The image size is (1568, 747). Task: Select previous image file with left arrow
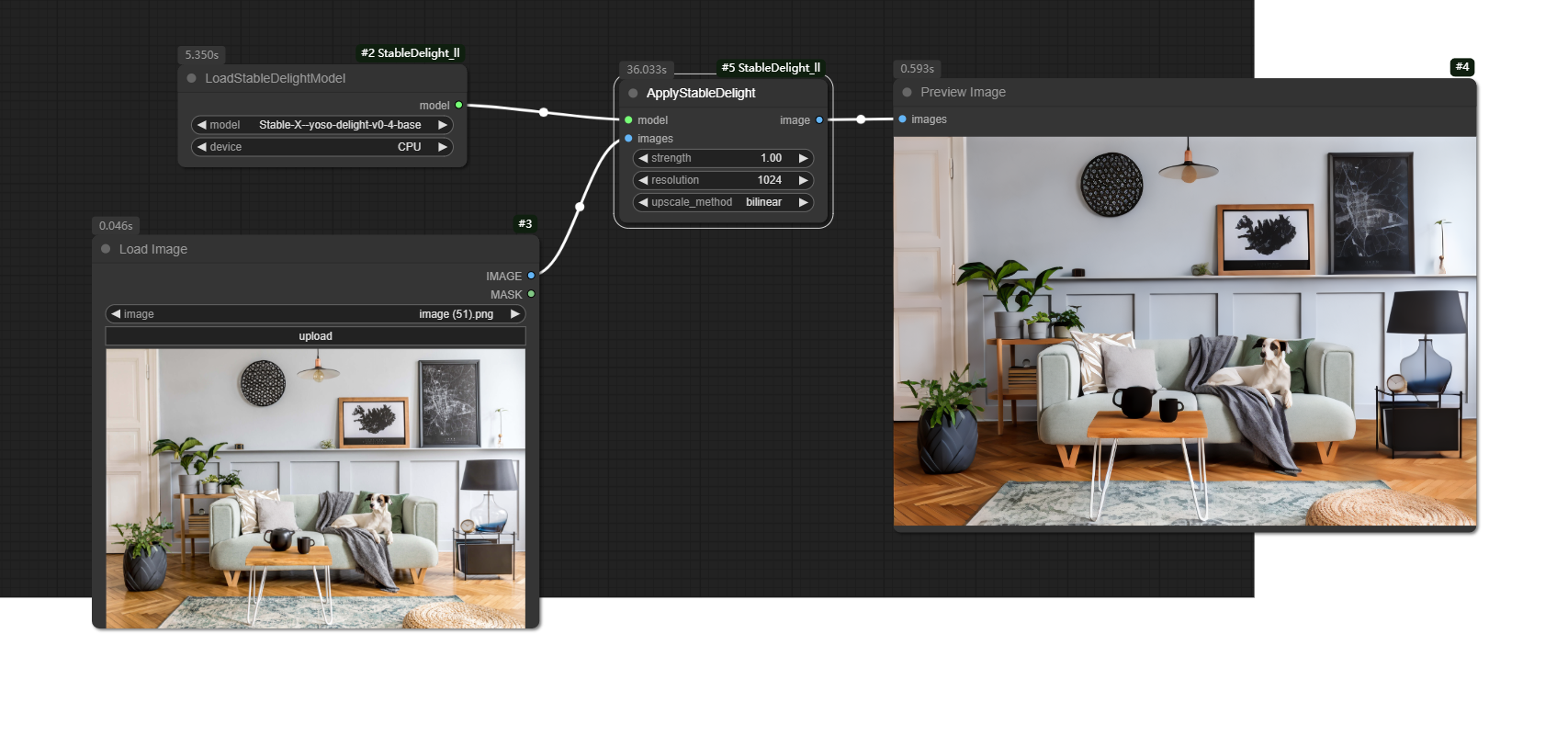point(116,314)
